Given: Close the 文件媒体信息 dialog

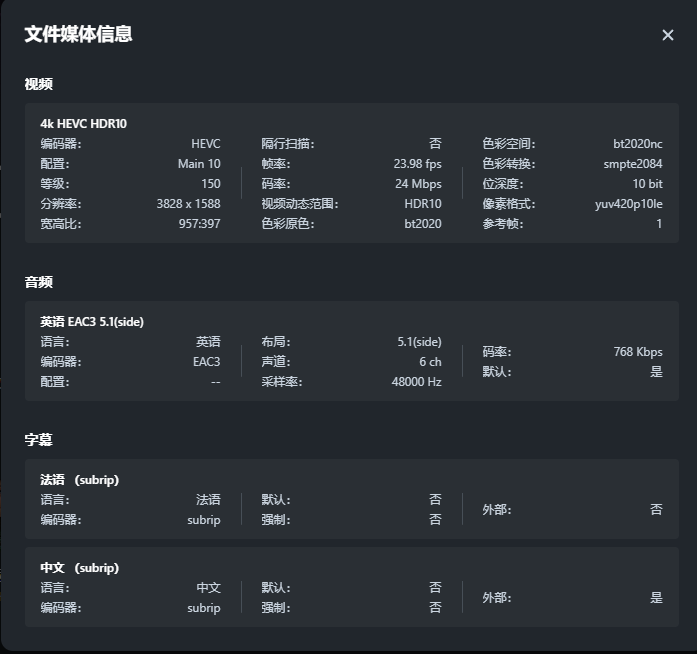Looking at the screenshot, I should coord(668,35).
